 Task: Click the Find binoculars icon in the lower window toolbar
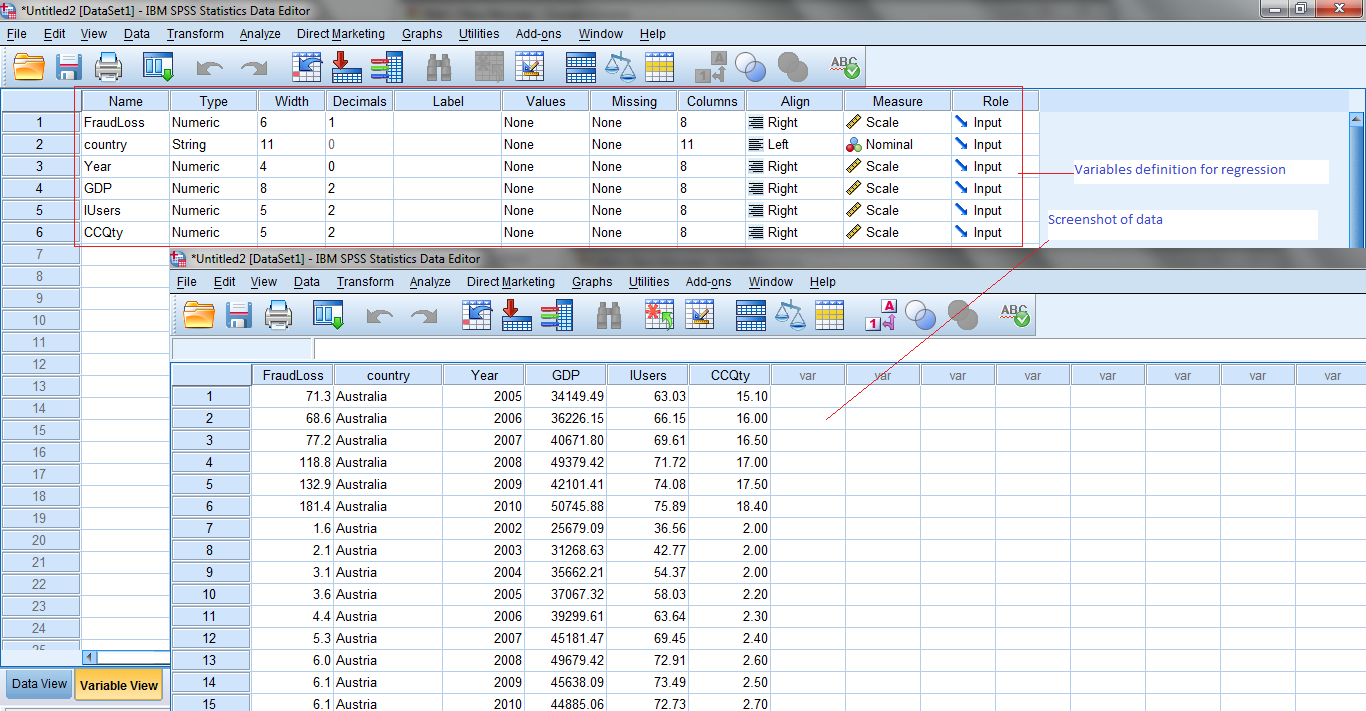pos(609,315)
